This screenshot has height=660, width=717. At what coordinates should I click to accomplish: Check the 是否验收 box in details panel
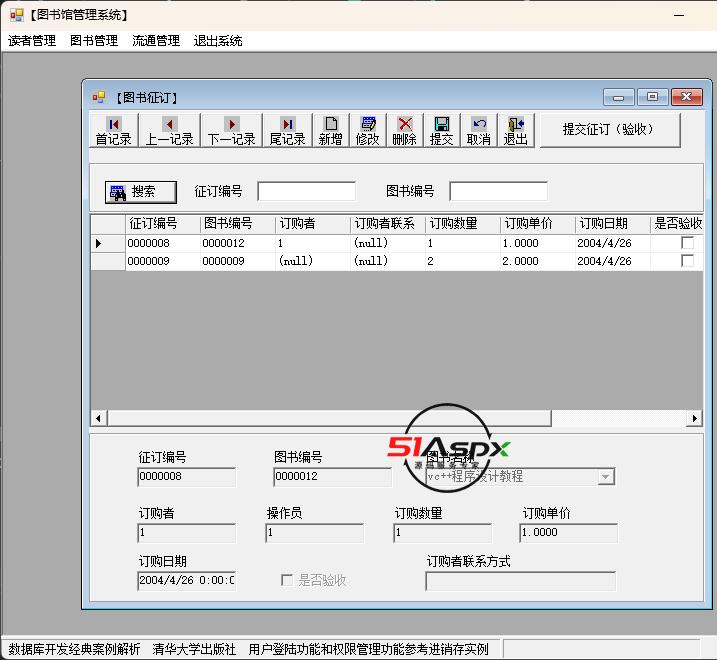click(x=288, y=581)
